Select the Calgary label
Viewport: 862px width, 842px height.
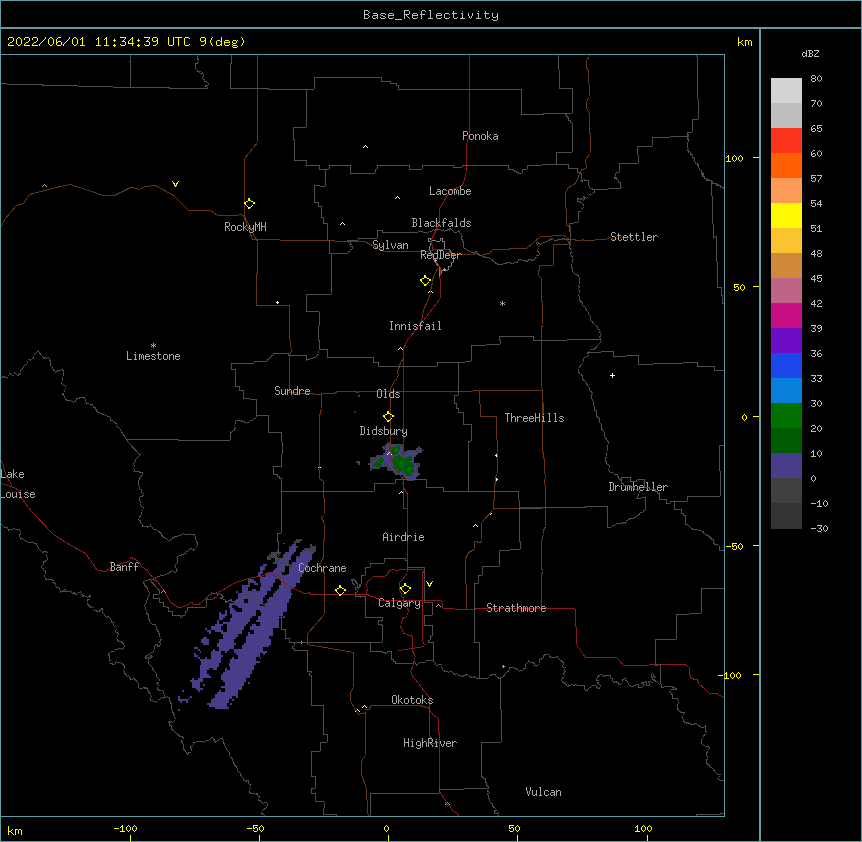[399, 603]
